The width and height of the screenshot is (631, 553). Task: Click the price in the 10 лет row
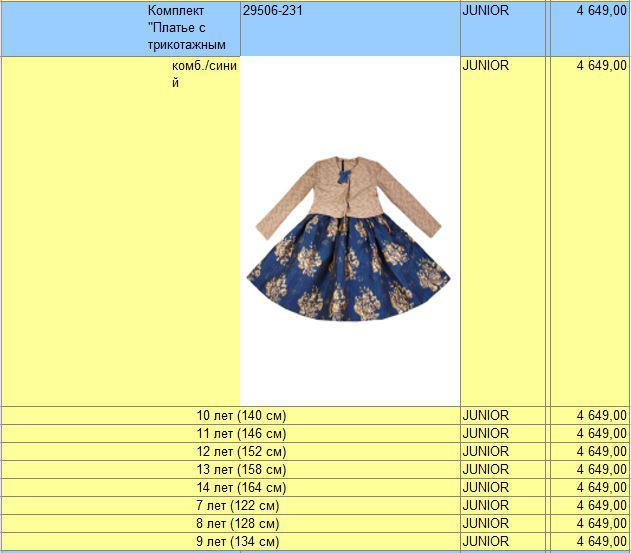point(601,416)
